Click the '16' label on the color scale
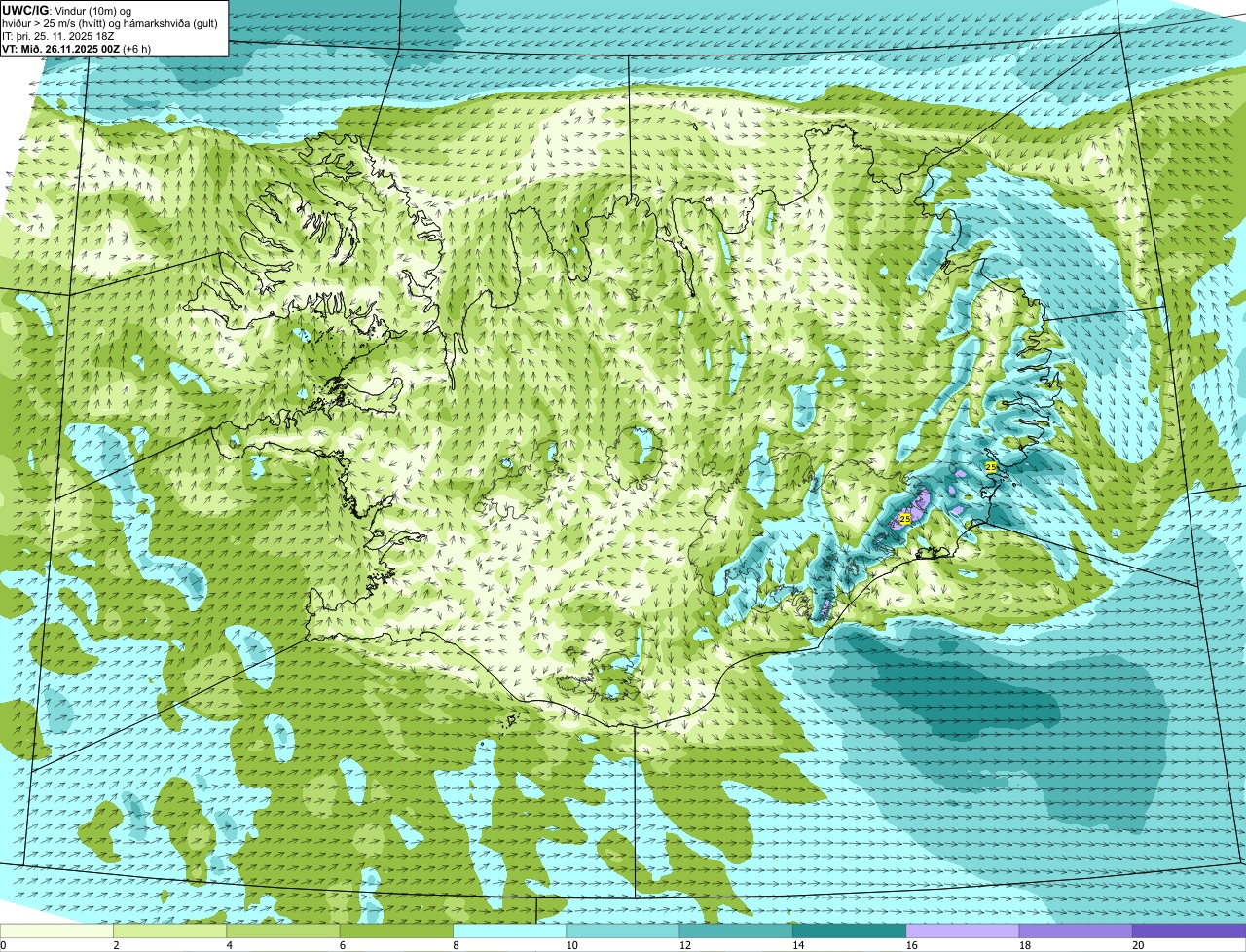This screenshot has width=1246, height=952. pos(912,945)
